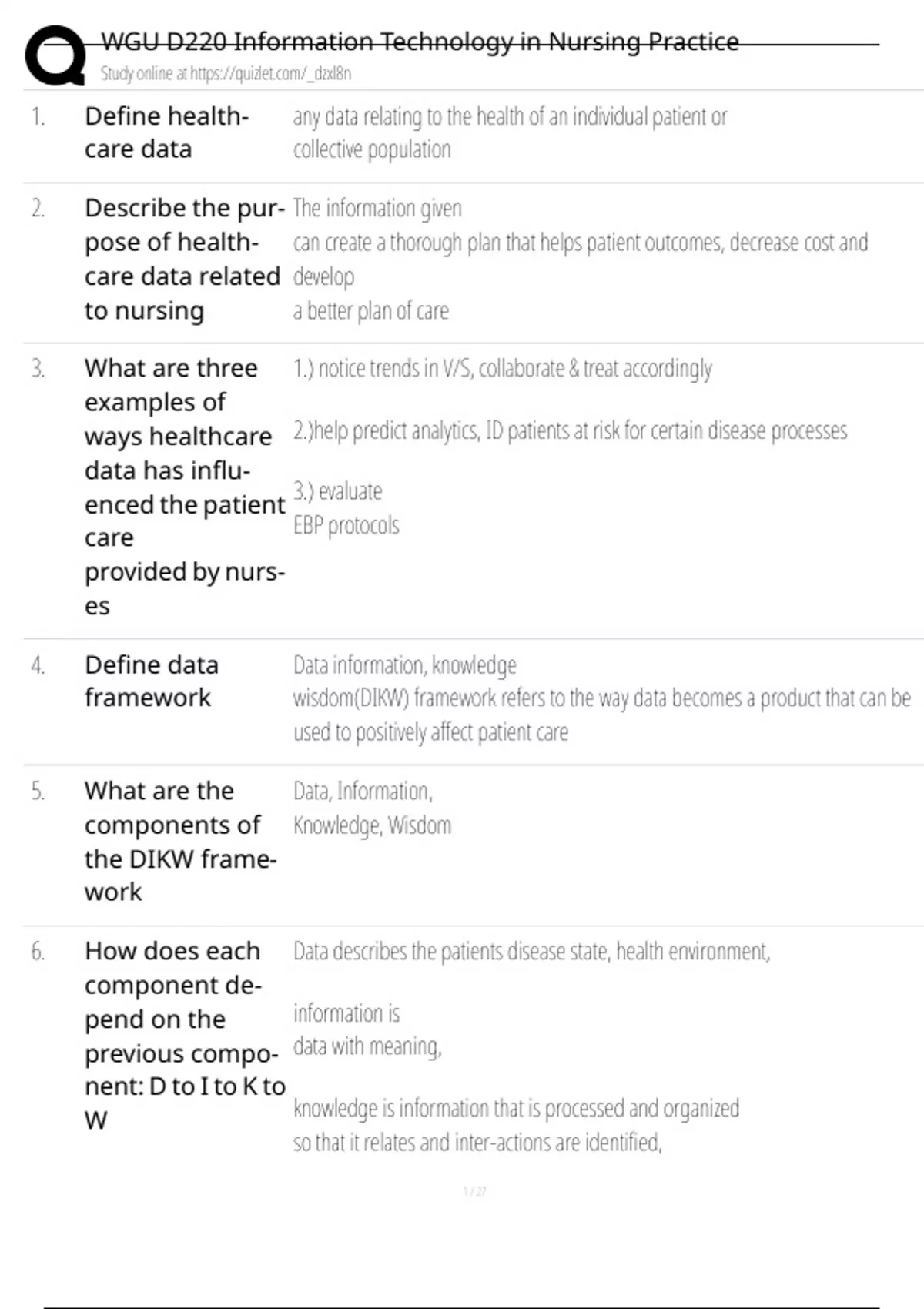Click the "Data, Information, Knowledge, Wisdom" answer

tap(372, 808)
